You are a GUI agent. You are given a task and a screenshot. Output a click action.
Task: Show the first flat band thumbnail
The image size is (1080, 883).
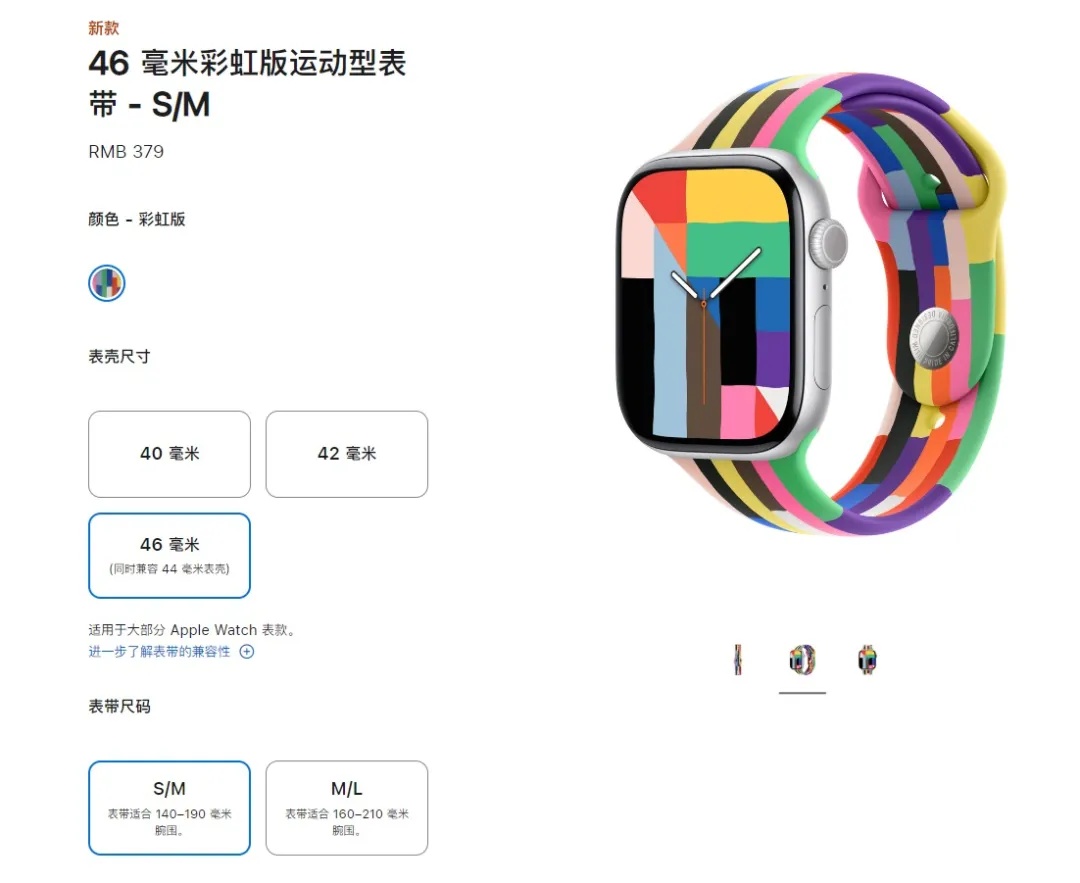tap(738, 660)
